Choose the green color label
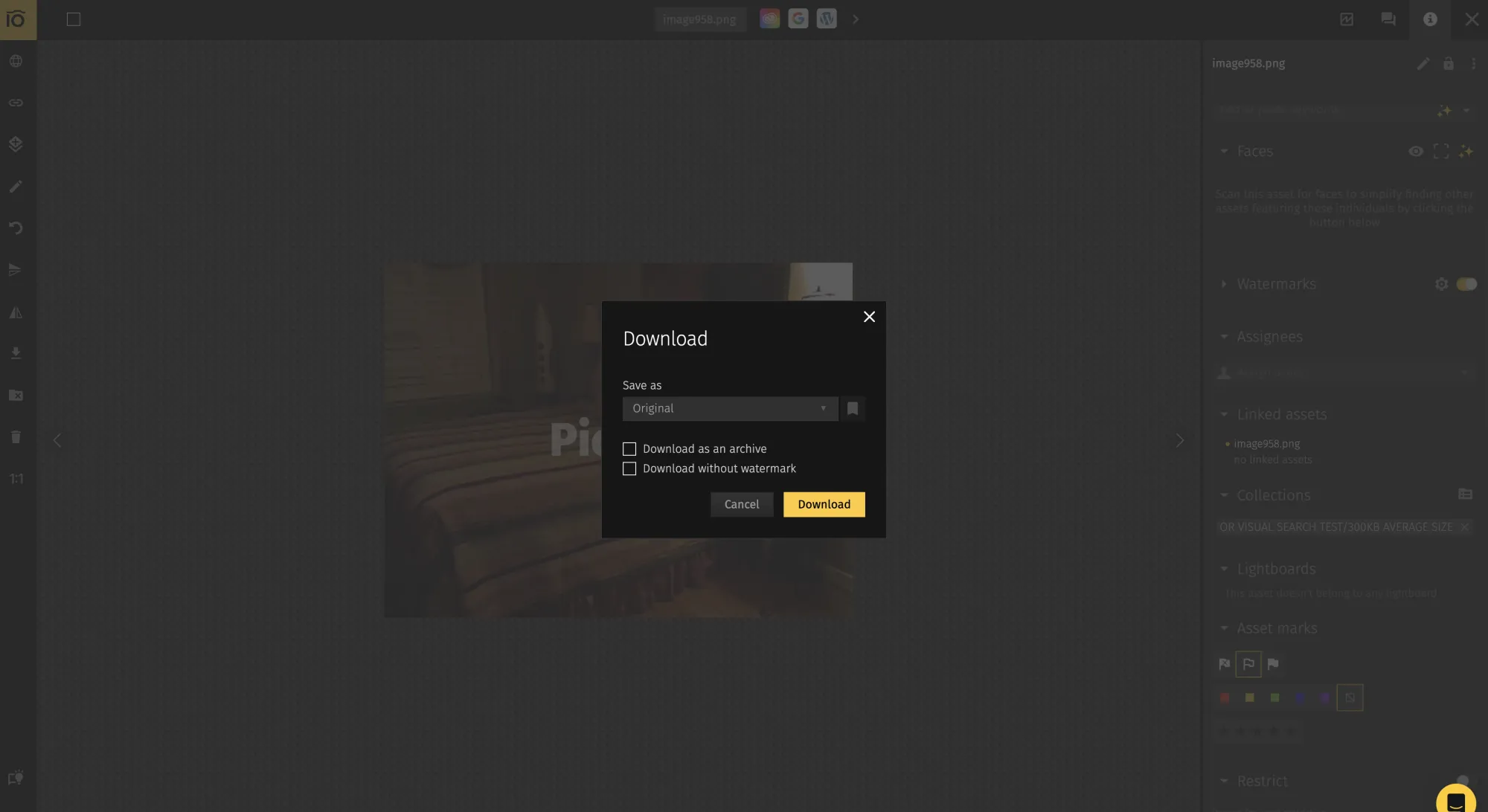Image resolution: width=1488 pixels, height=812 pixels. coord(1274,698)
